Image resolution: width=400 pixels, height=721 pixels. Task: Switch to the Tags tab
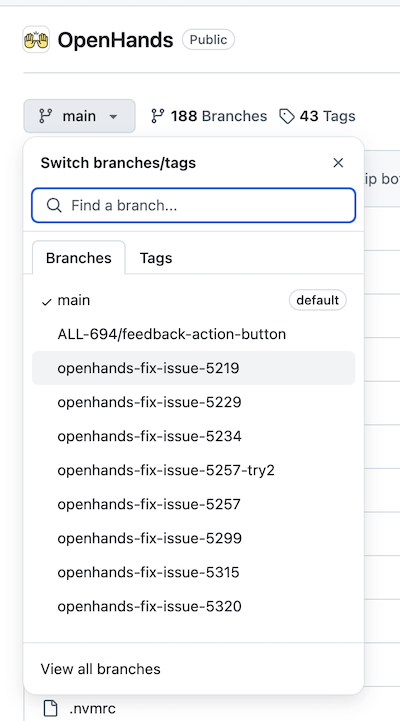[156, 258]
